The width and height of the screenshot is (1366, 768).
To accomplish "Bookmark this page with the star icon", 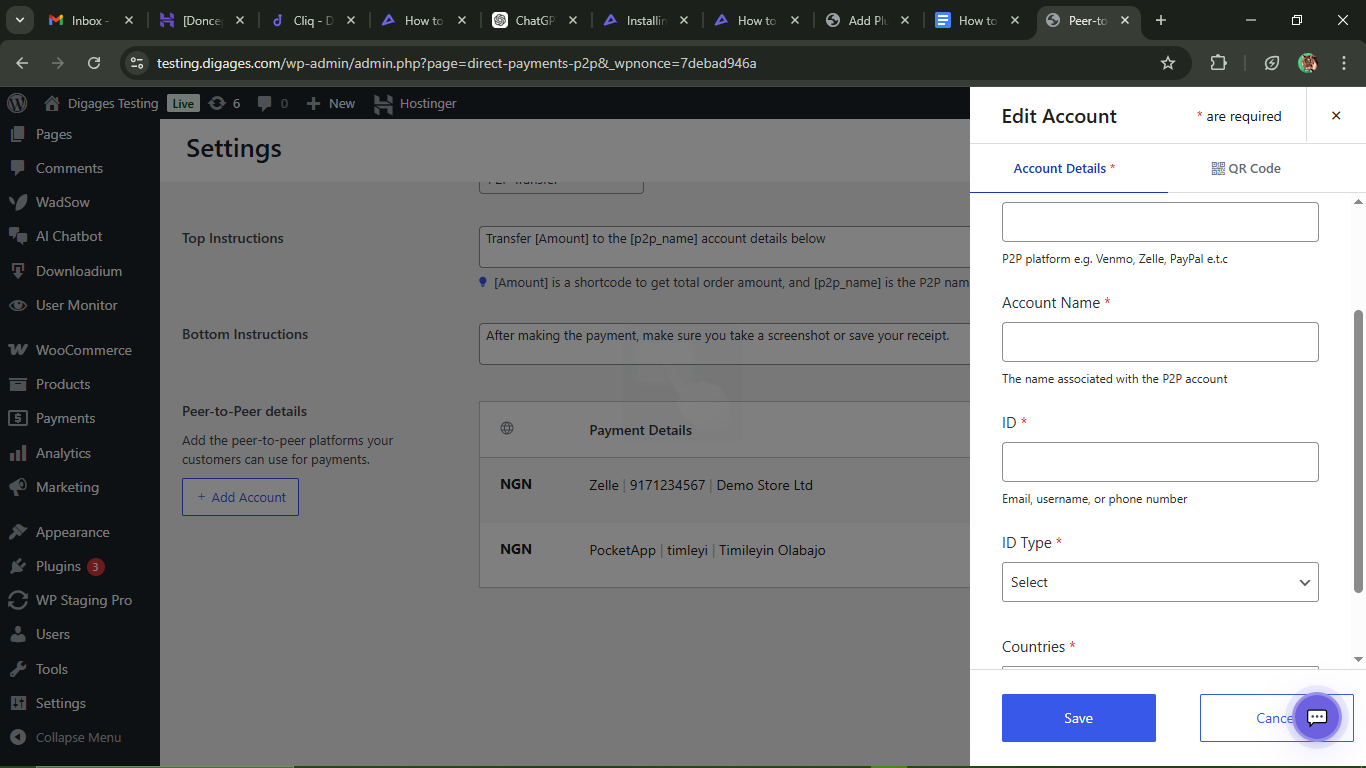I will point(1167,63).
